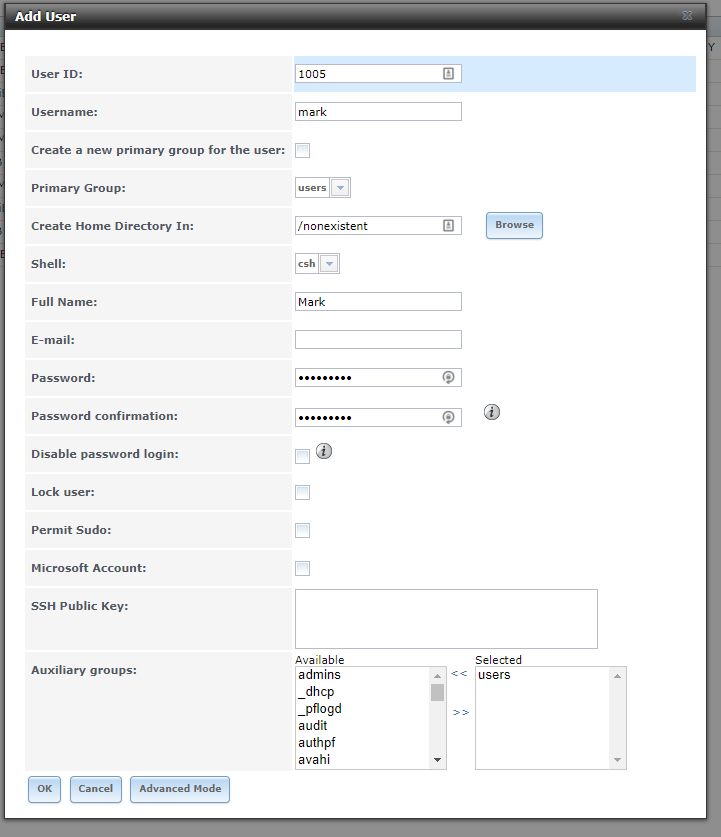Click Available list scroll down arrow
This screenshot has width=721, height=837.
pyautogui.click(x=438, y=760)
